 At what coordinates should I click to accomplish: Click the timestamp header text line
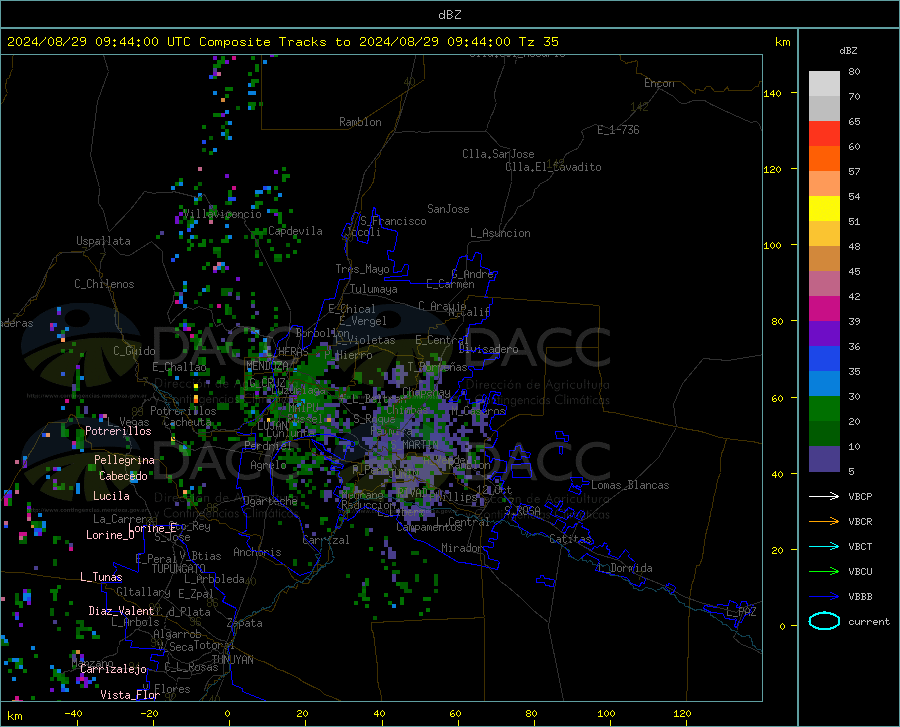pyautogui.click(x=282, y=42)
